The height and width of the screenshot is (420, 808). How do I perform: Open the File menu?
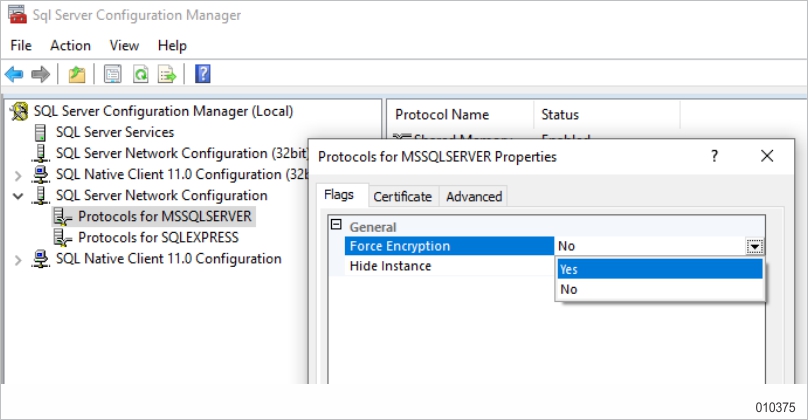(x=21, y=45)
